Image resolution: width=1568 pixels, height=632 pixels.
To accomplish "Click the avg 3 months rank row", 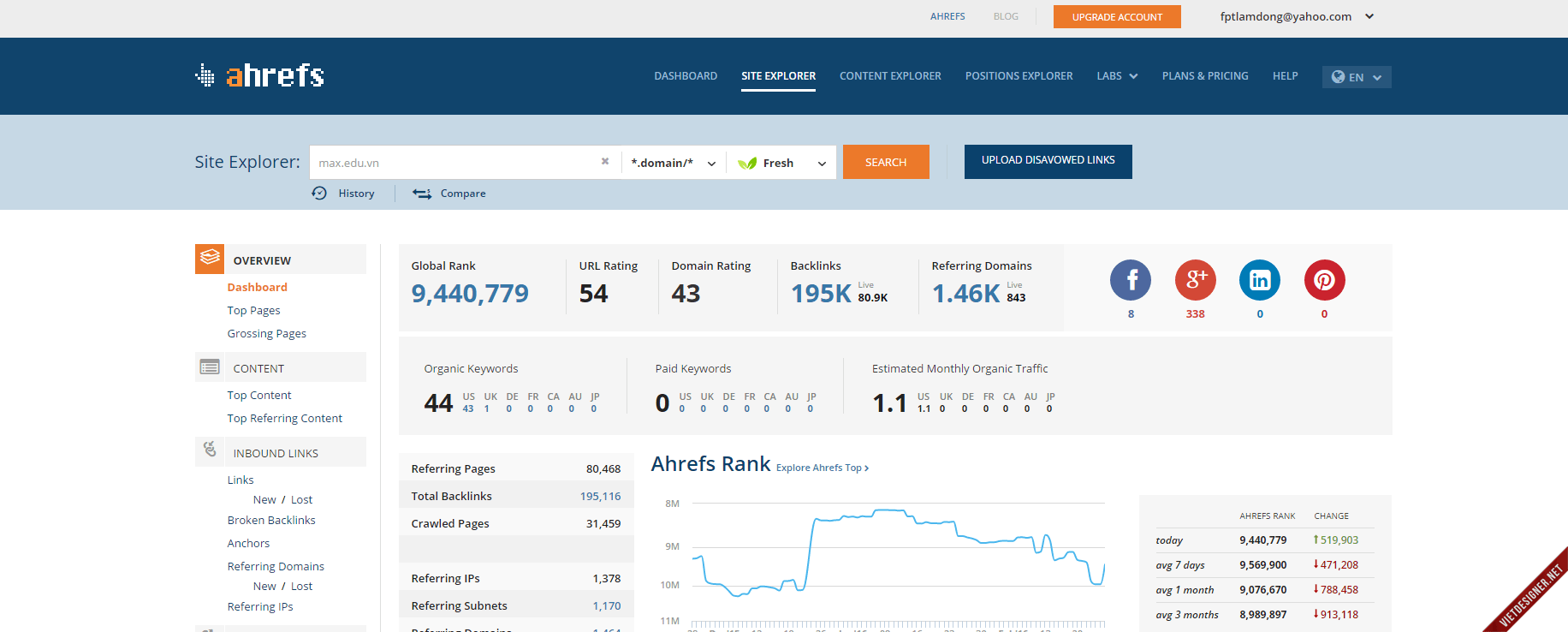I will (x=1264, y=614).
